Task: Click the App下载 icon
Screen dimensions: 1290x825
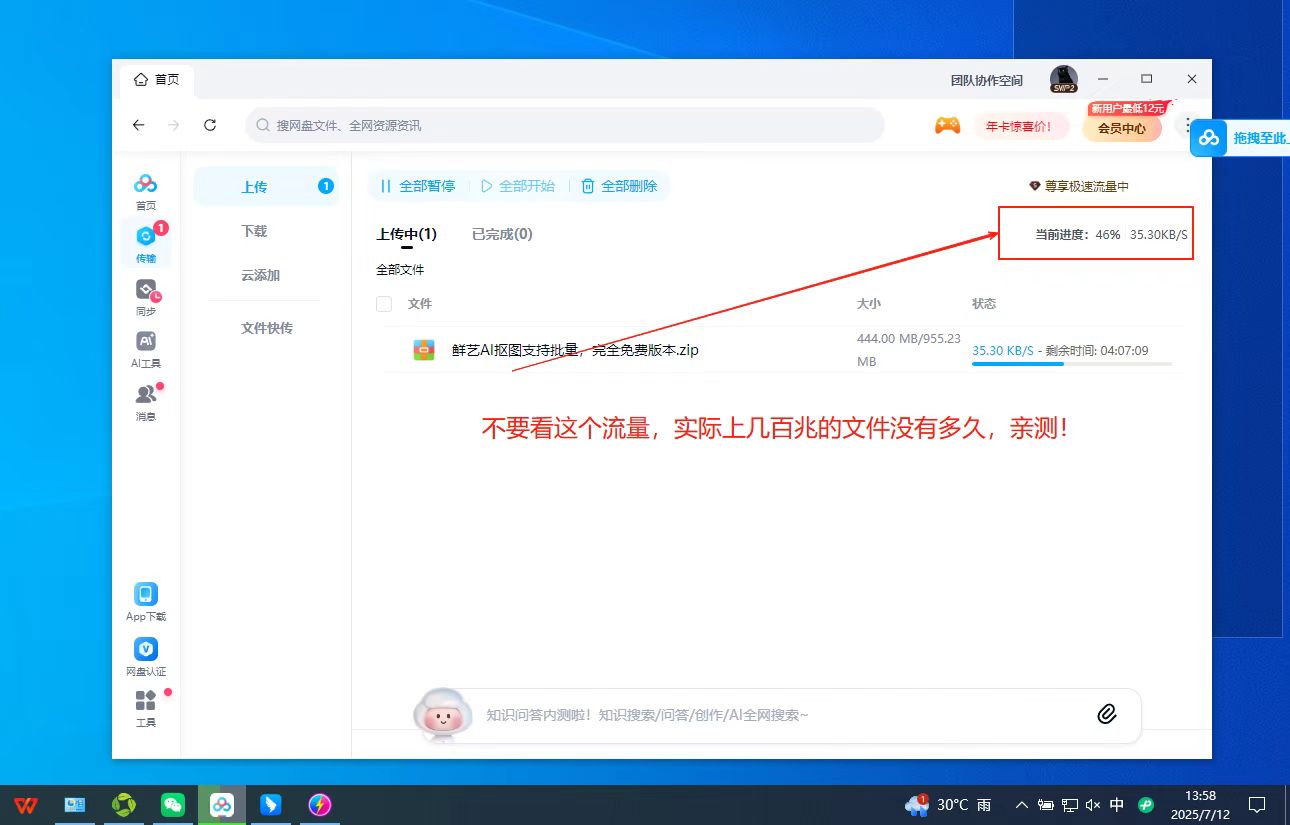Action: coord(146,598)
